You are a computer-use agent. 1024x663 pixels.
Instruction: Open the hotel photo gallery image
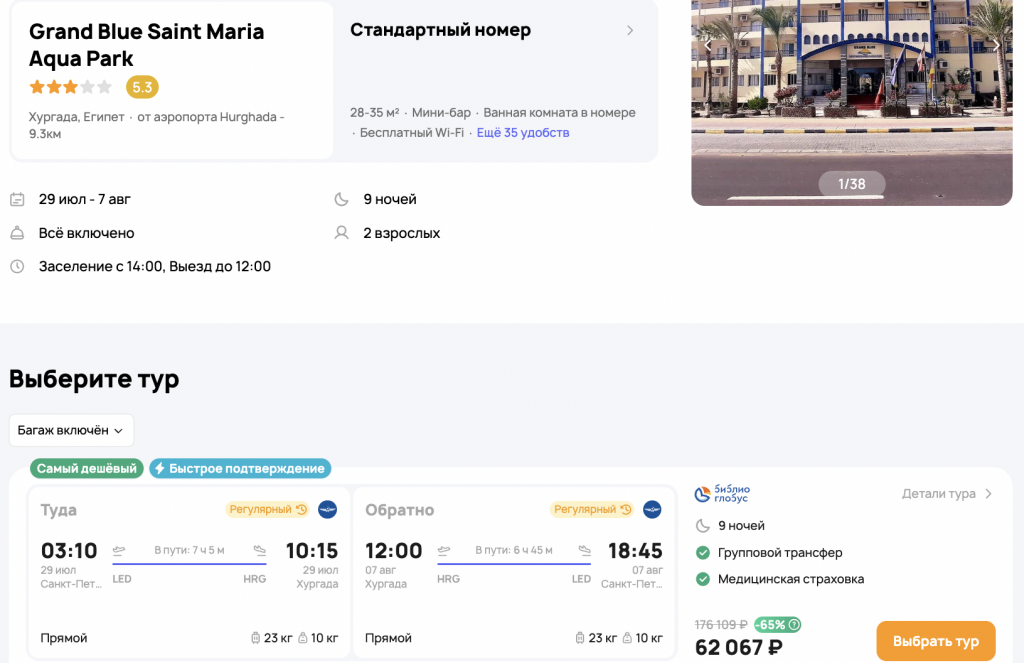(852, 101)
